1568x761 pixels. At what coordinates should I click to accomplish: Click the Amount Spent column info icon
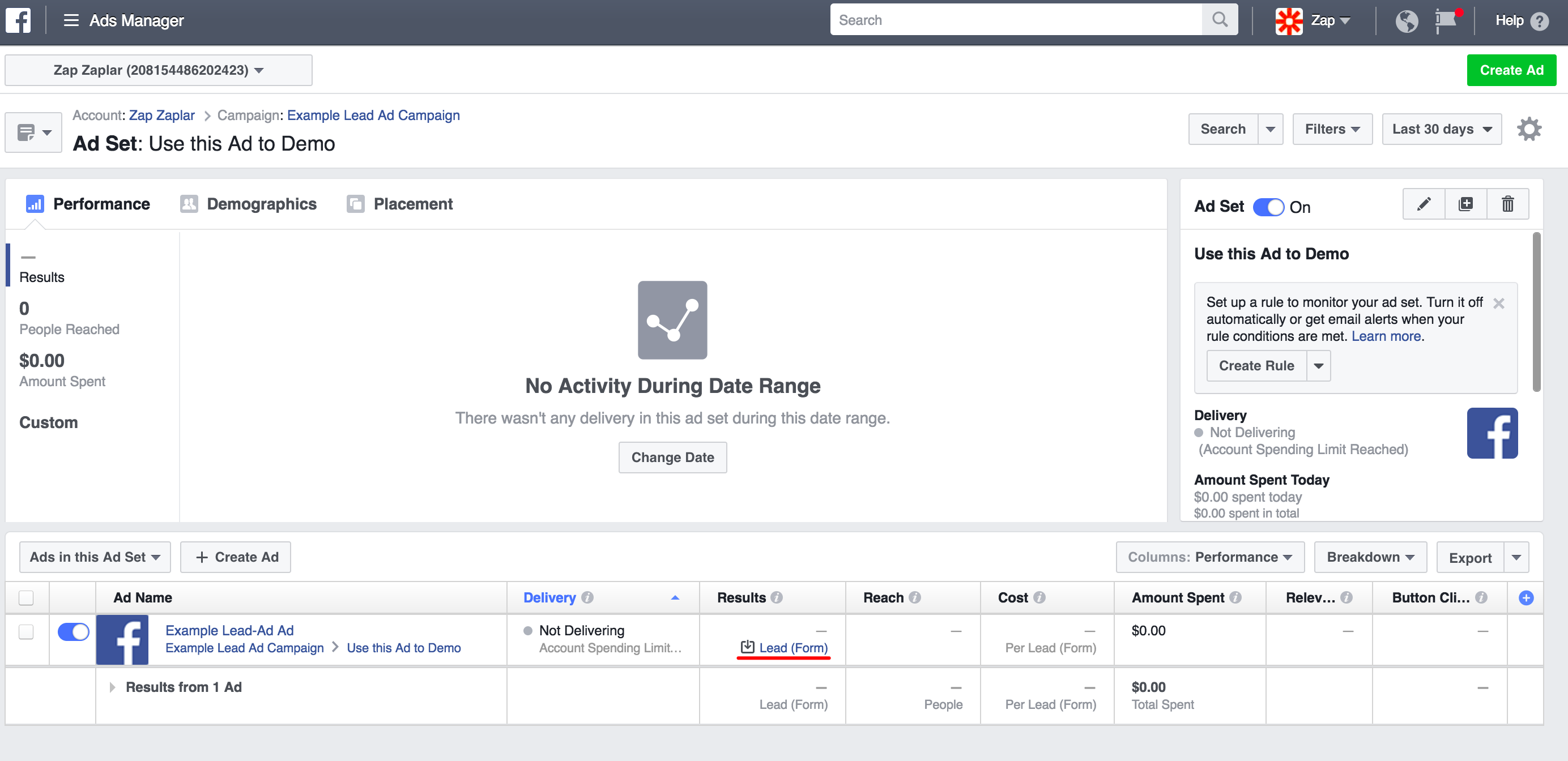[1235, 597]
